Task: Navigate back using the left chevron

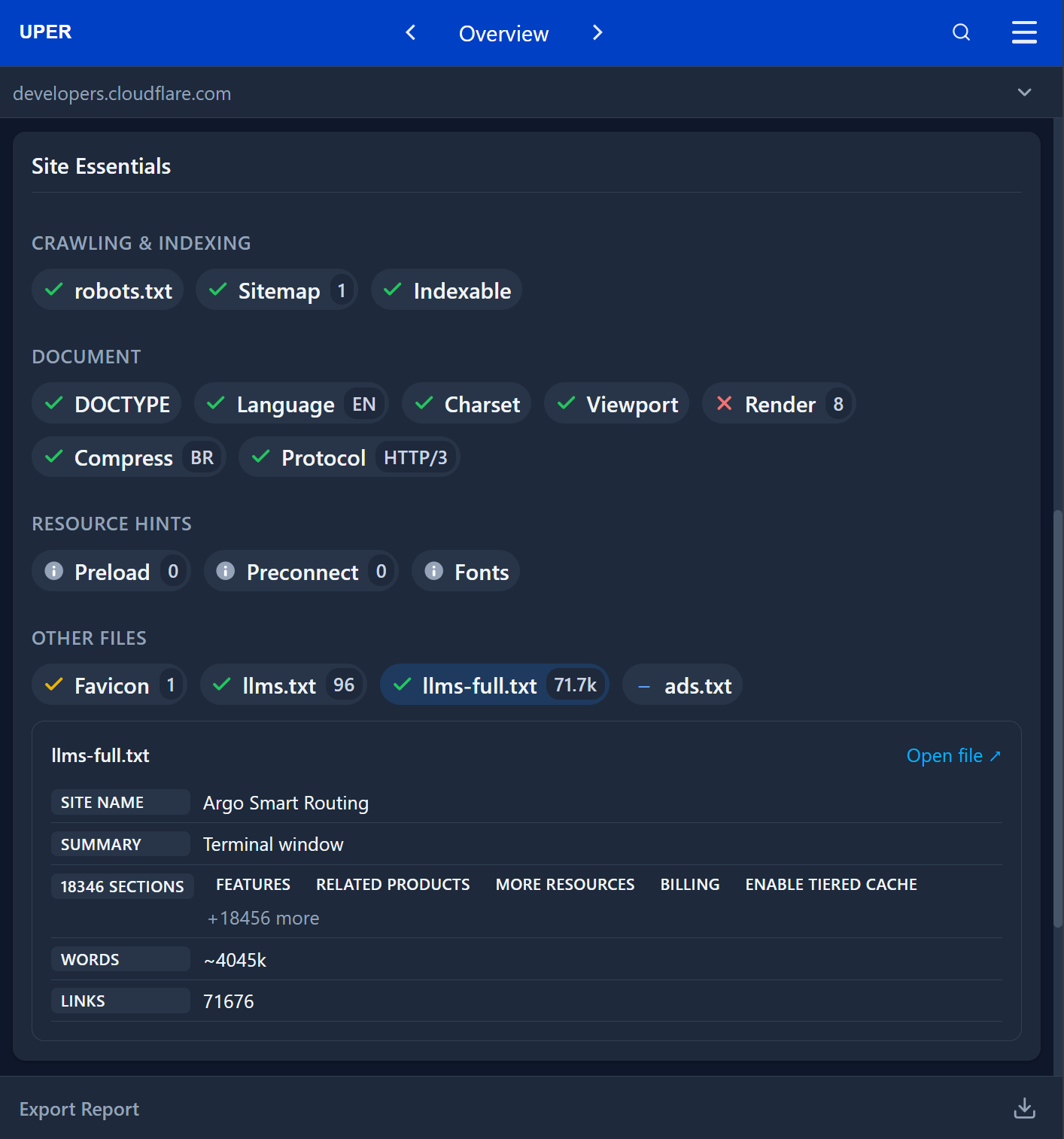Action: 410,32
